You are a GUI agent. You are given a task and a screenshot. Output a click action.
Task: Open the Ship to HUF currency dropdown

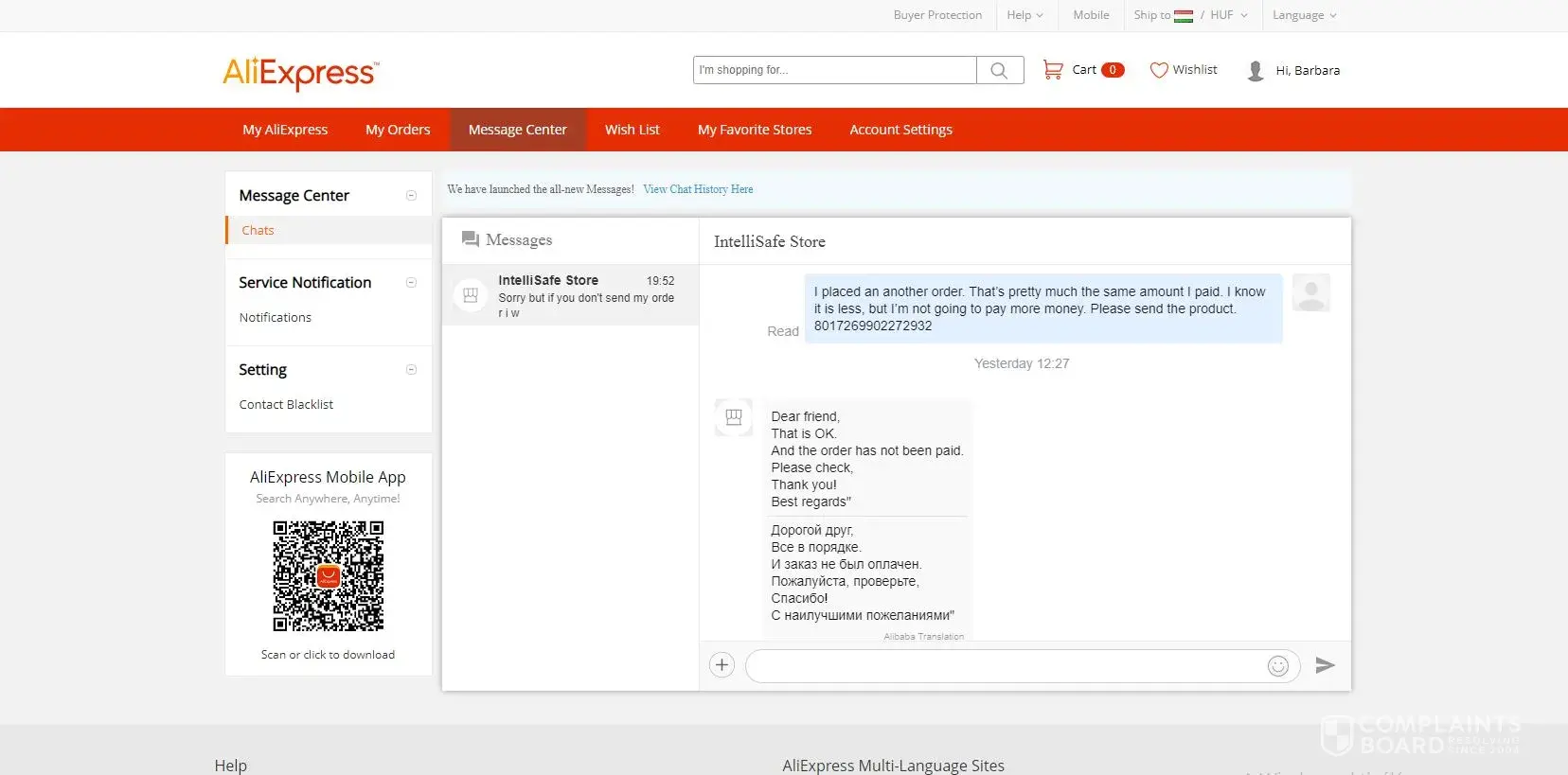(1190, 15)
